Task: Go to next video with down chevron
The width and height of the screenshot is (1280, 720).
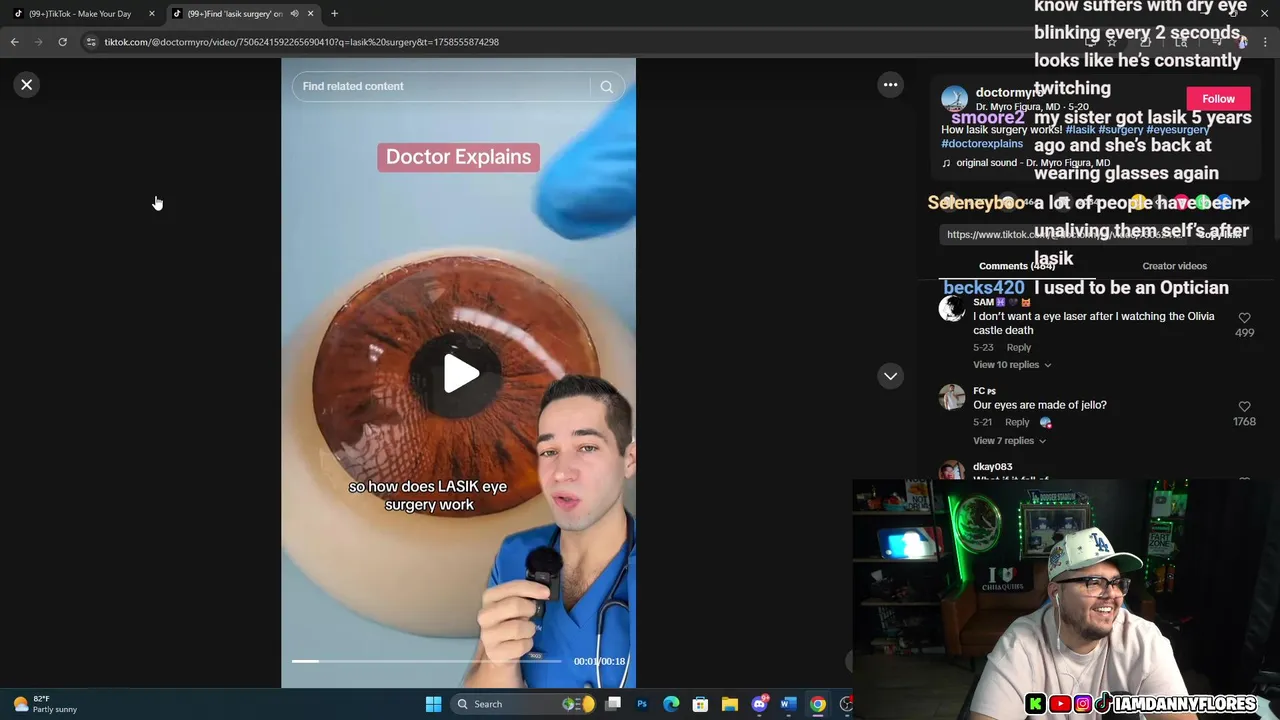Action: click(x=890, y=376)
